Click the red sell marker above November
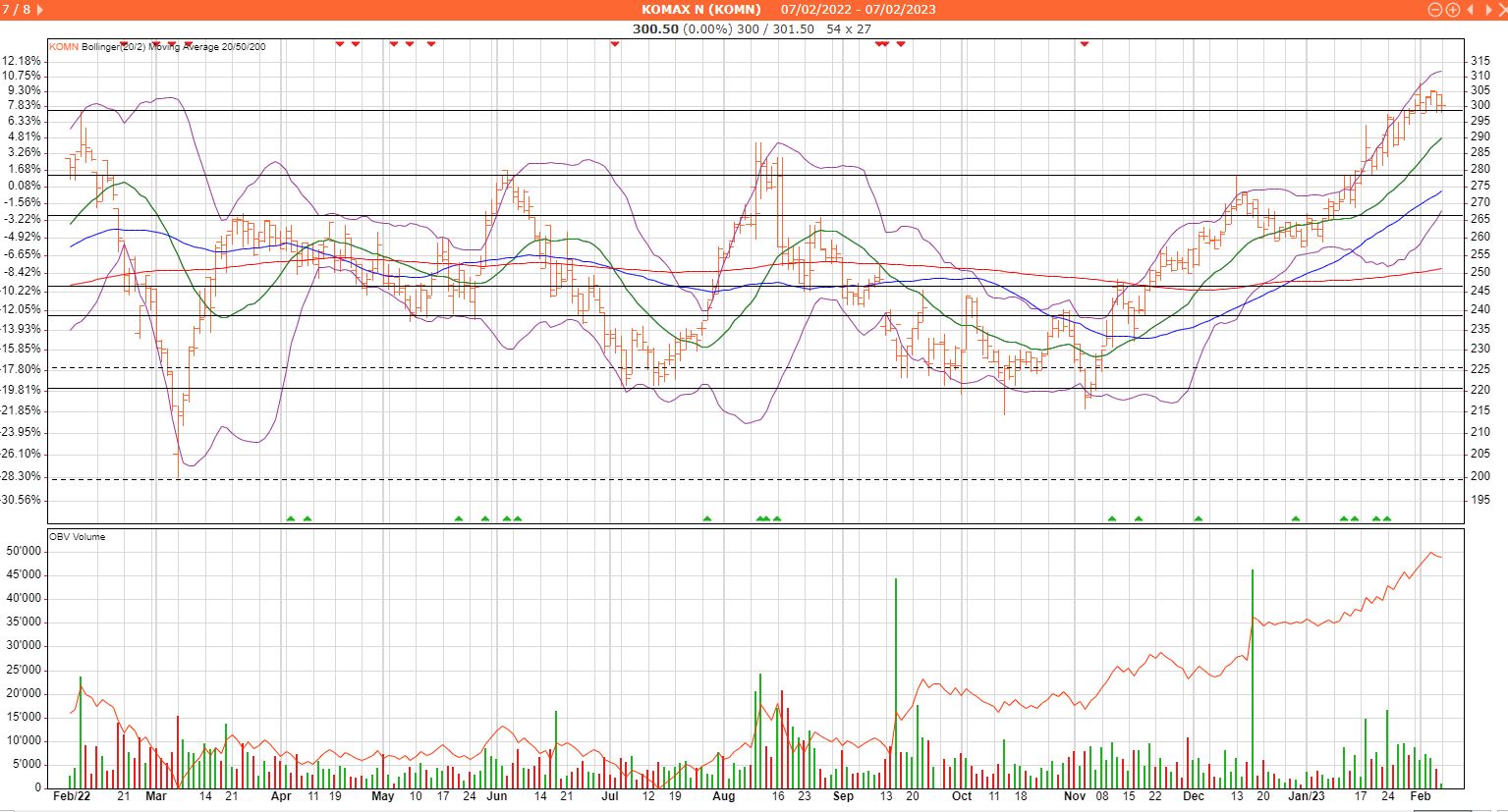The height and width of the screenshot is (812, 1508). point(1085,44)
